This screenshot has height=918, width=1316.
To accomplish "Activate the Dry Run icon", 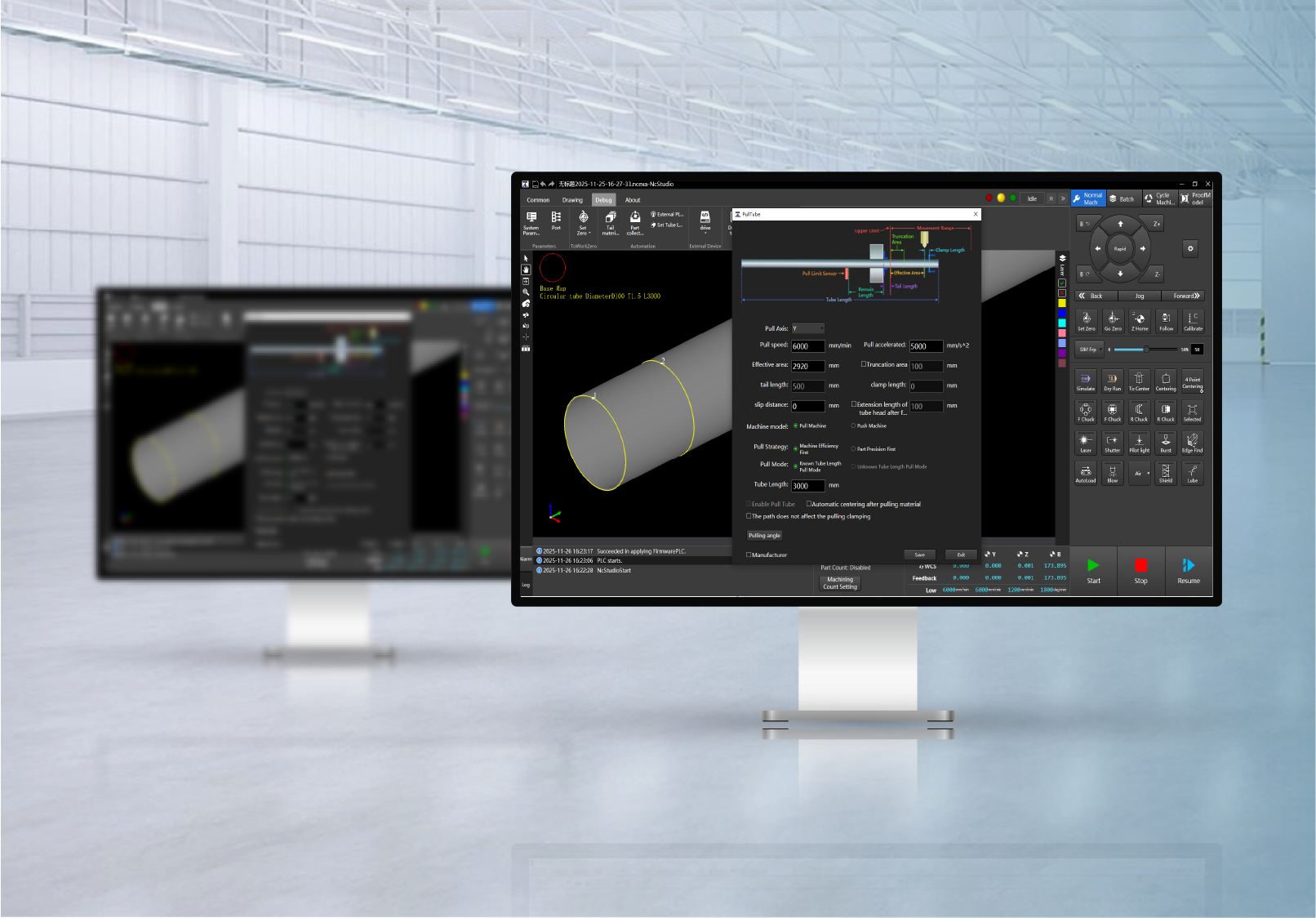I will coord(1112,381).
